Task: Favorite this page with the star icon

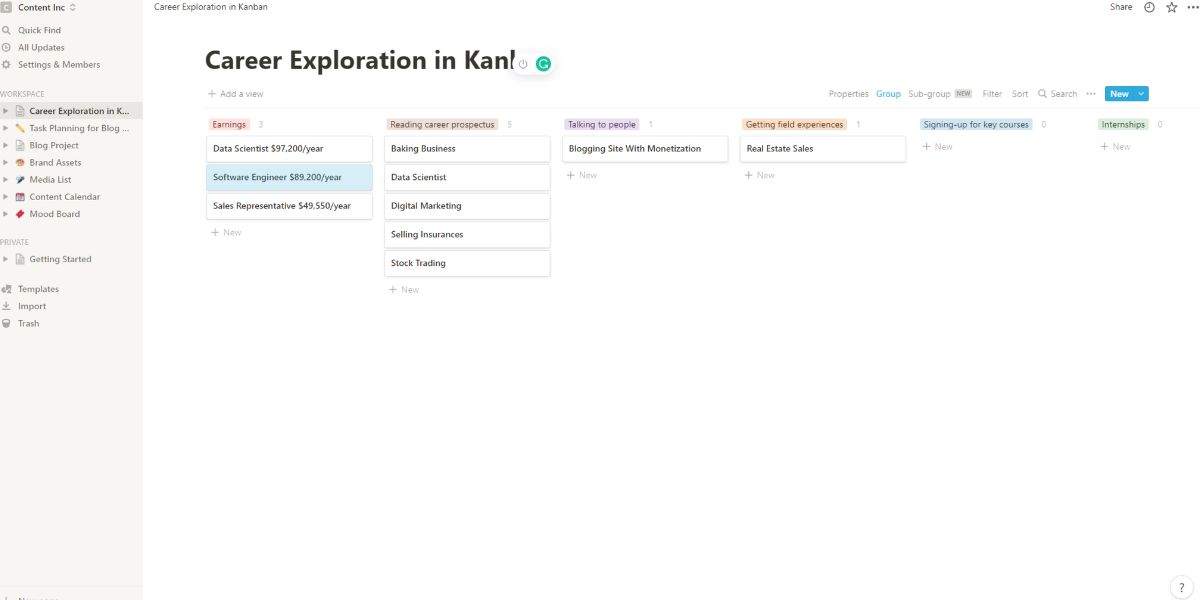Action: (1171, 7)
